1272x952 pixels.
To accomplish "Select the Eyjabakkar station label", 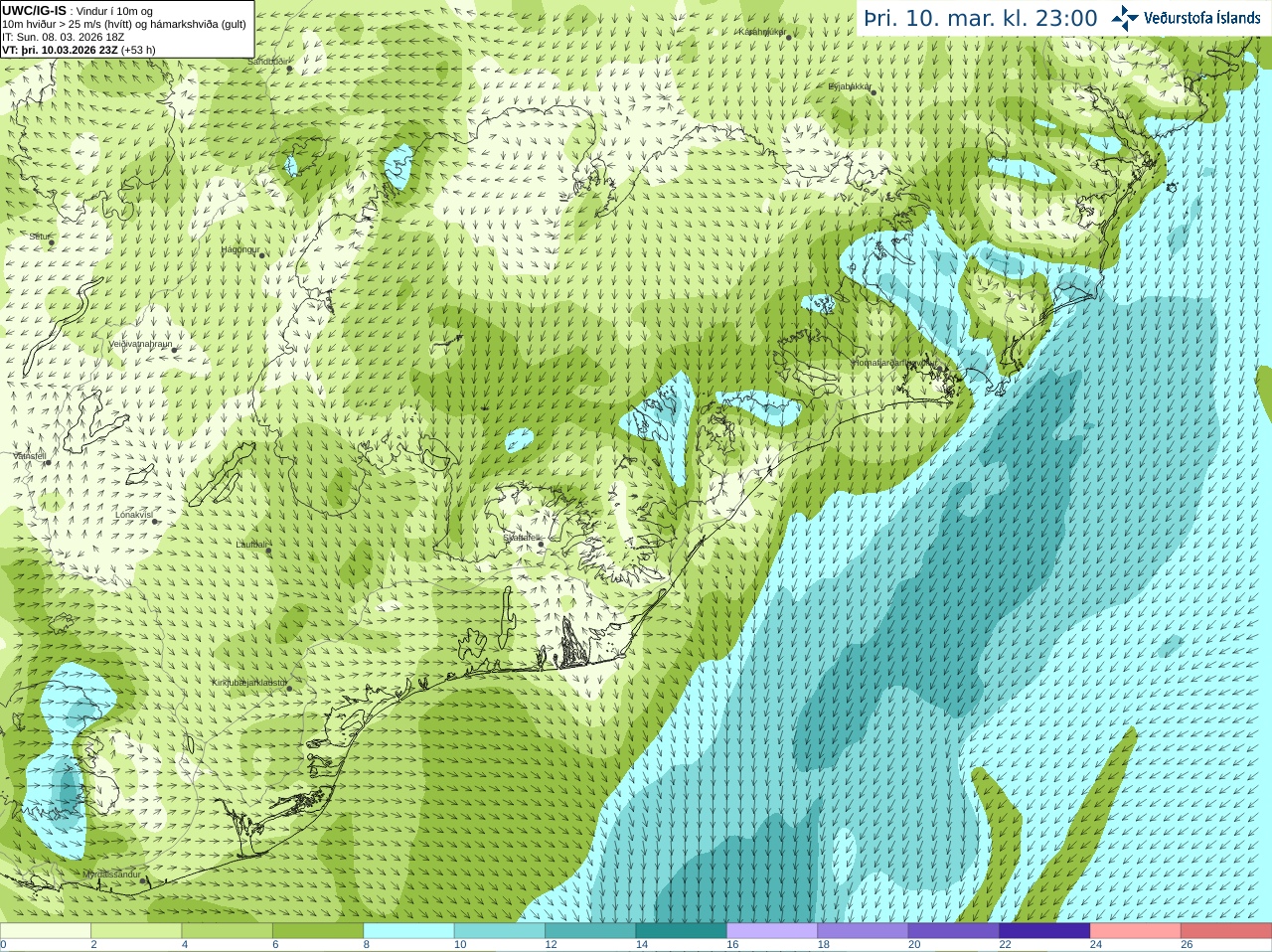I will point(851,86).
